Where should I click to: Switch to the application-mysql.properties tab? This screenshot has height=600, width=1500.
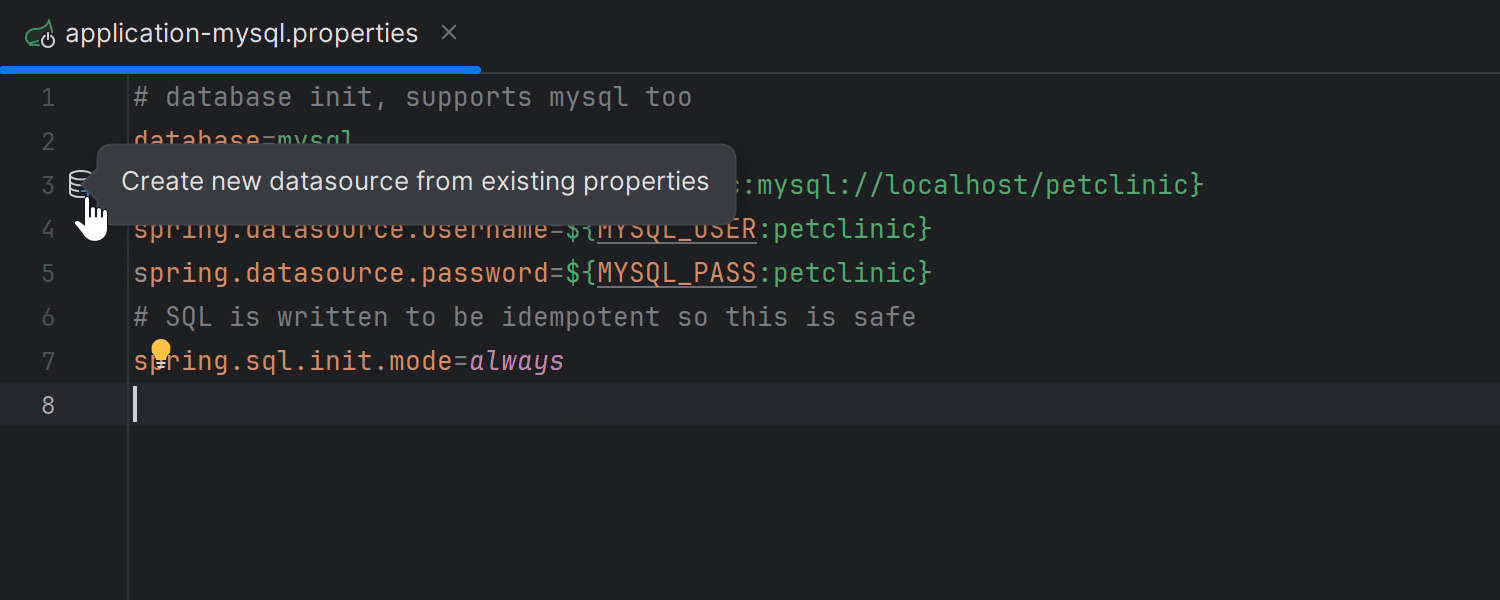point(240,32)
